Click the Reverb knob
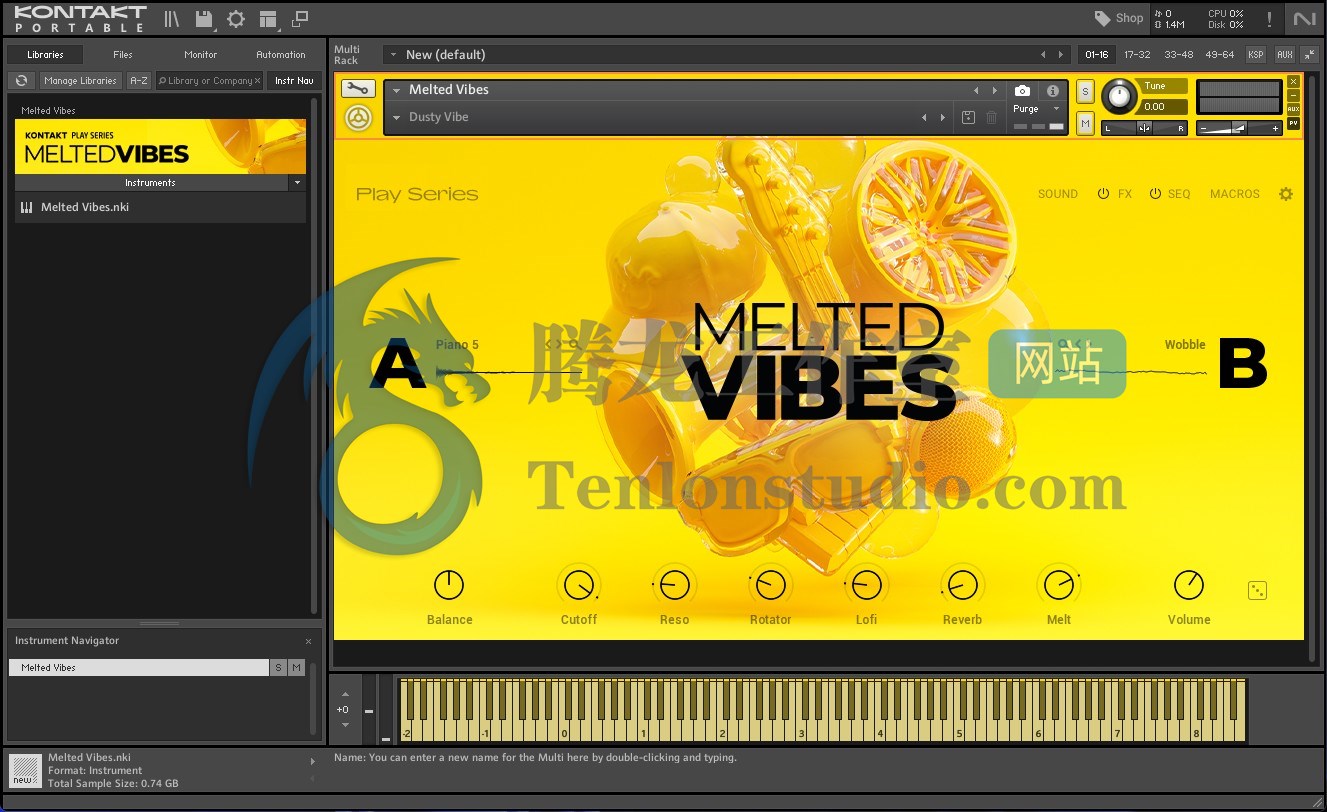1327x812 pixels. pyautogui.click(x=962, y=585)
